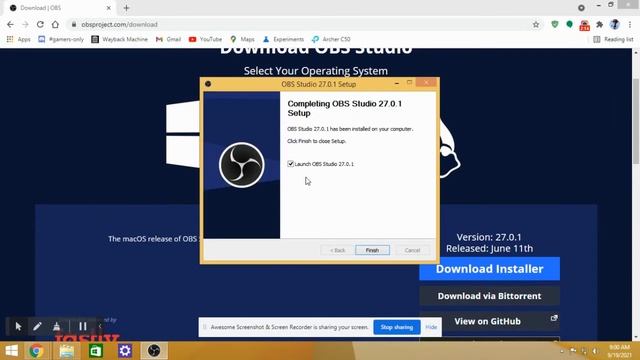
Task: Open Archer C50 bookmark
Action: click(x=331, y=39)
